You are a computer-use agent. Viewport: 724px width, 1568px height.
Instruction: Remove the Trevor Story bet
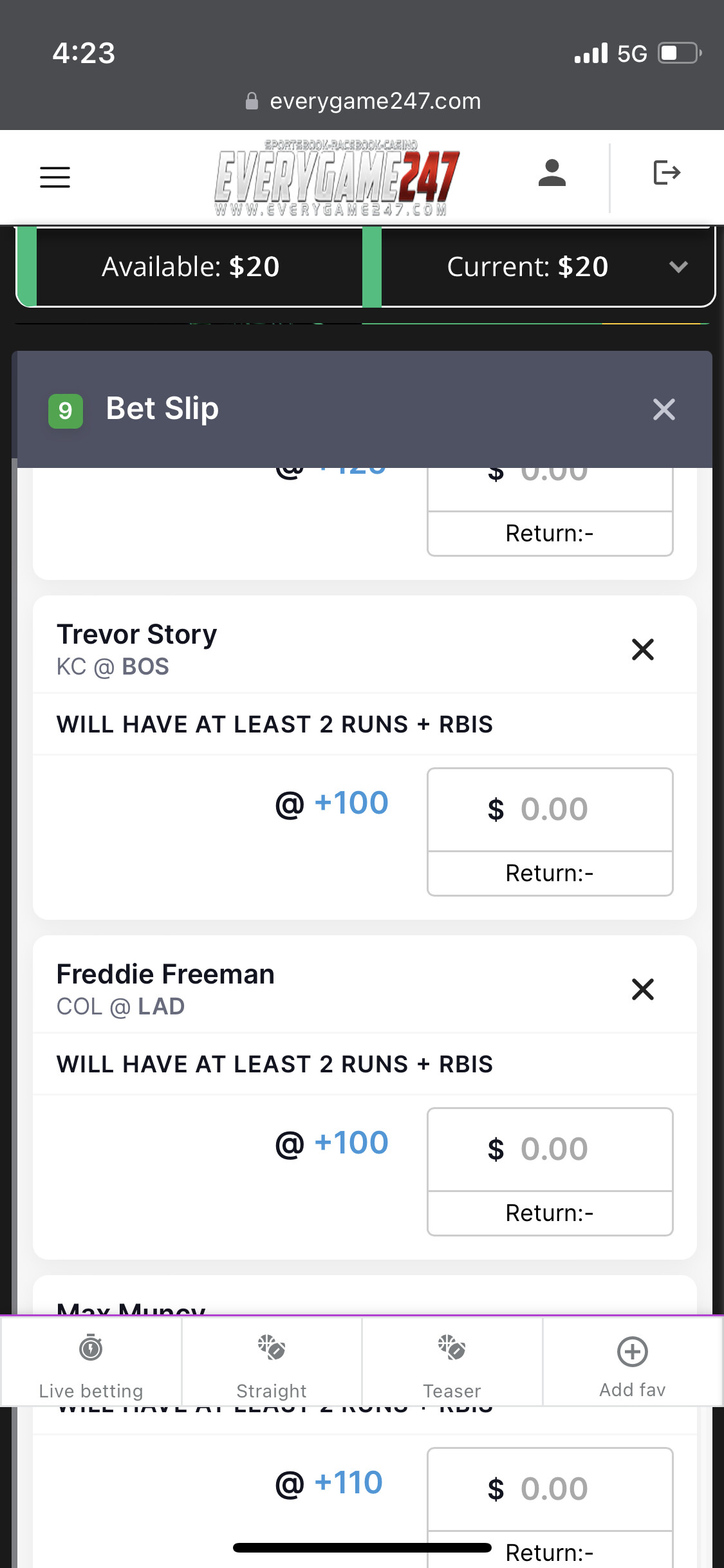click(x=642, y=649)
